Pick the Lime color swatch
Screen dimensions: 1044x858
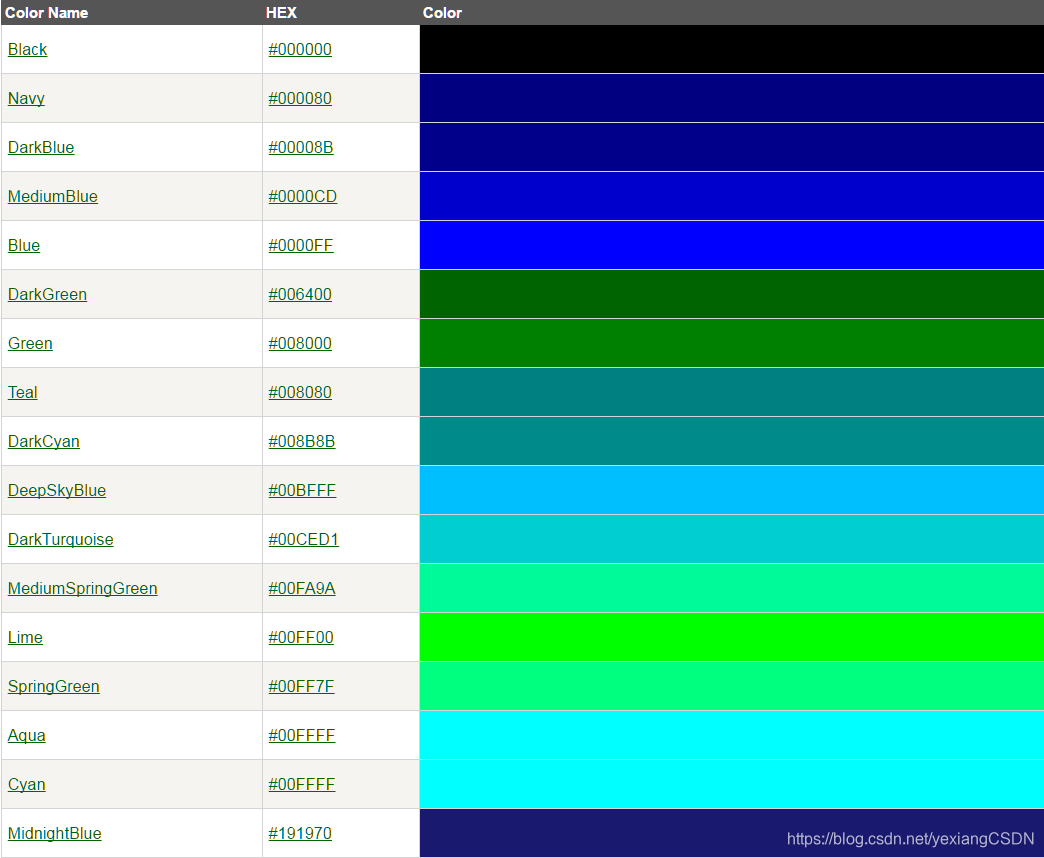tap(732, 638)
